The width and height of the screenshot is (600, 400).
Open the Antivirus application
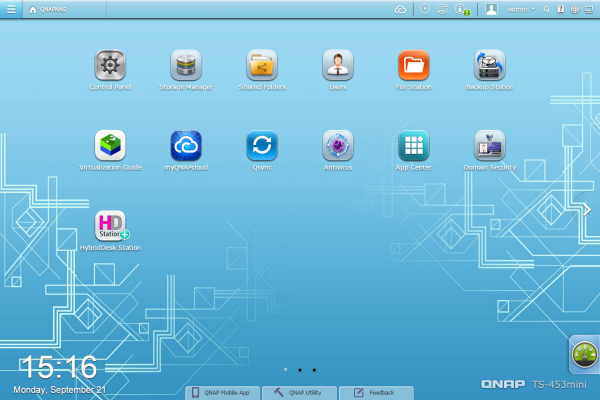(338, 146)
